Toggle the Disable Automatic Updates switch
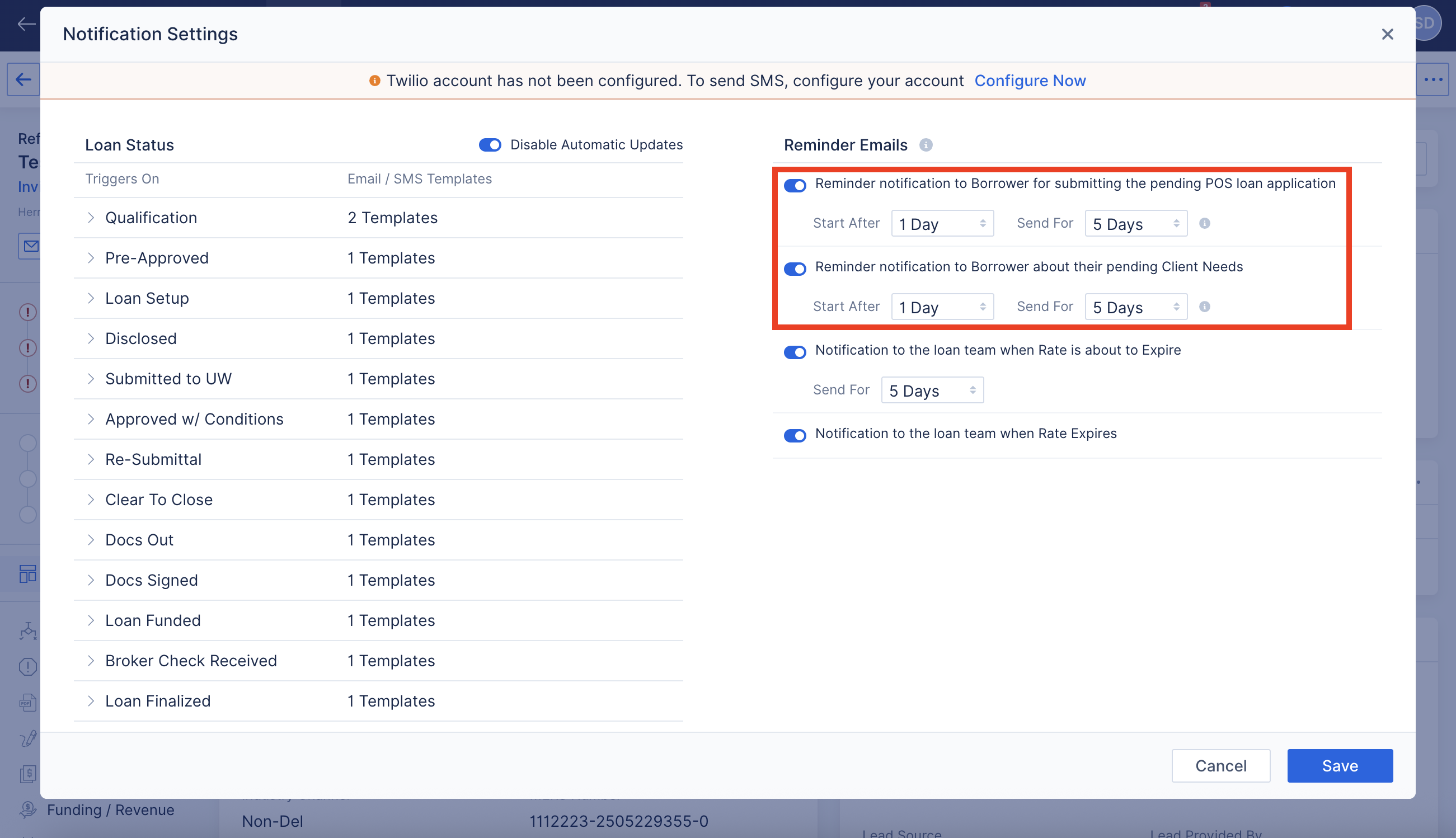 coord(490,145)
